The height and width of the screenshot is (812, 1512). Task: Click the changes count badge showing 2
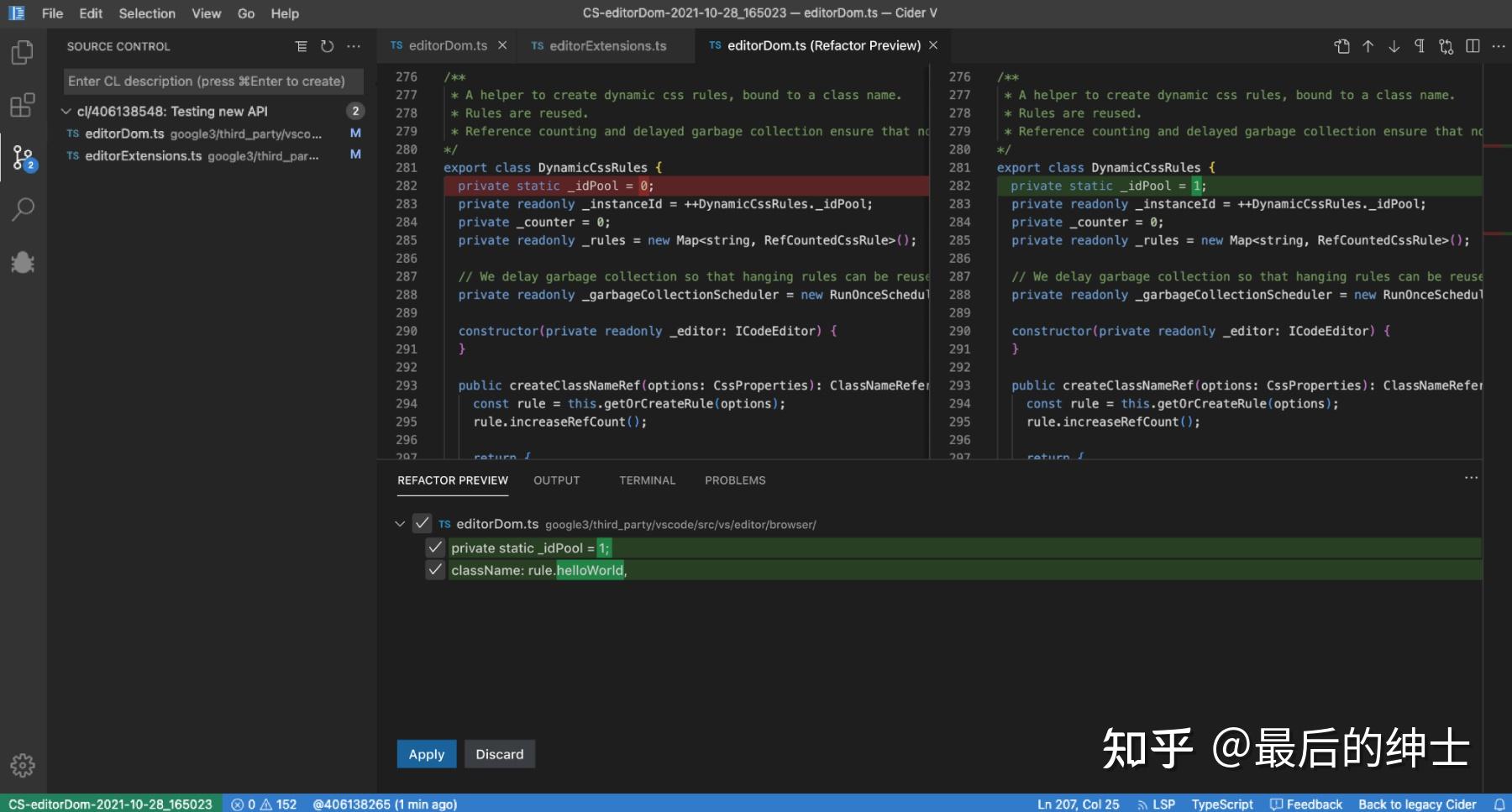click(355, 111)
